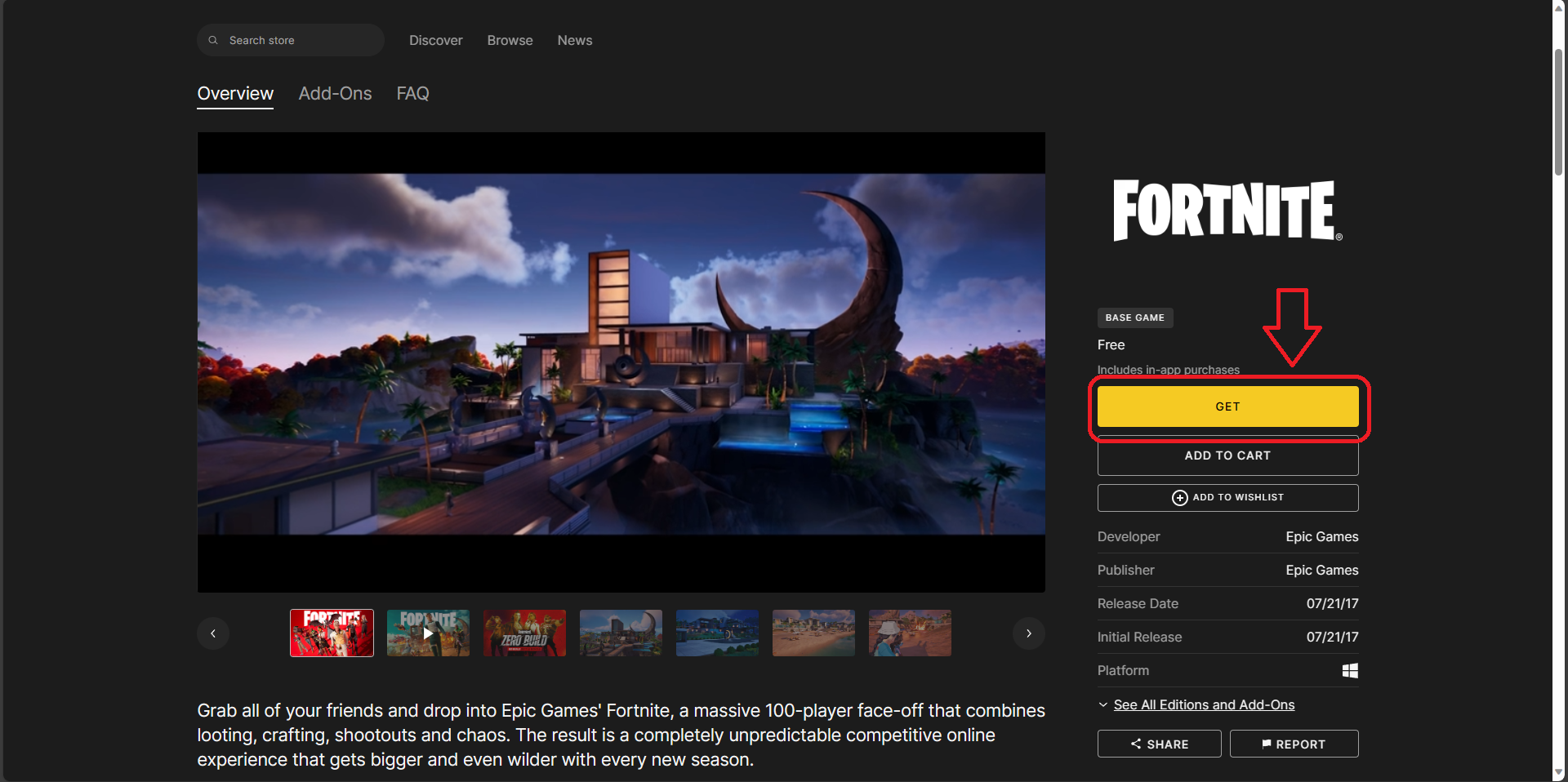
Task: Expand See All Editions and Add-Ons chevron
Action: click(x=1103, y=704)
